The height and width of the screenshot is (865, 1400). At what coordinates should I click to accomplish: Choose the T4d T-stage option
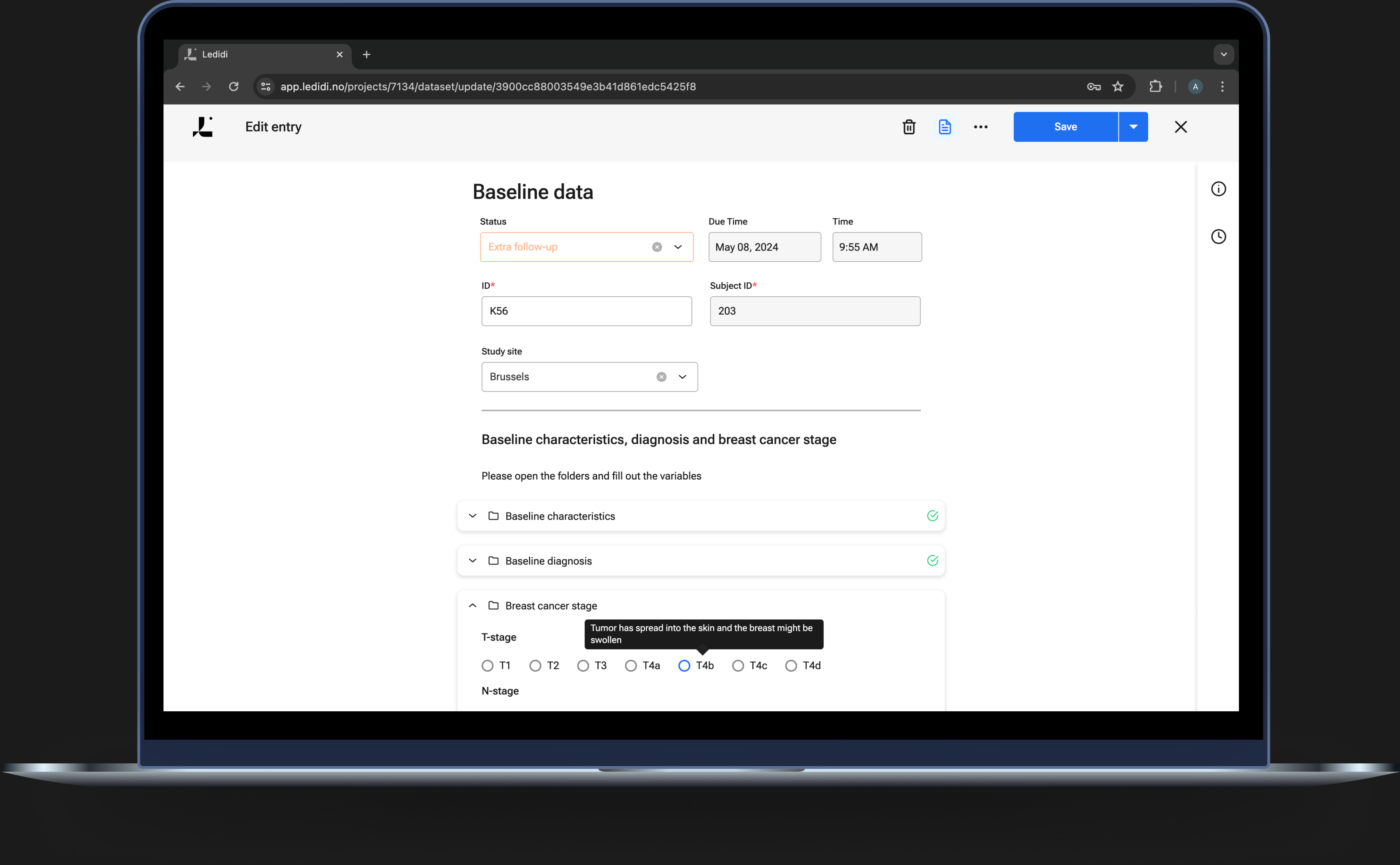click(791, 665)
